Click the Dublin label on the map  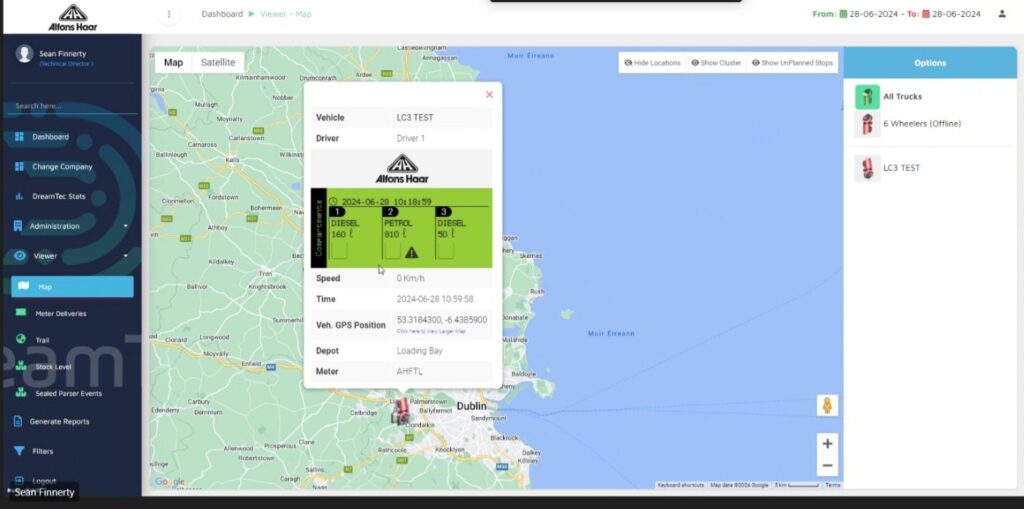(472, 406)
